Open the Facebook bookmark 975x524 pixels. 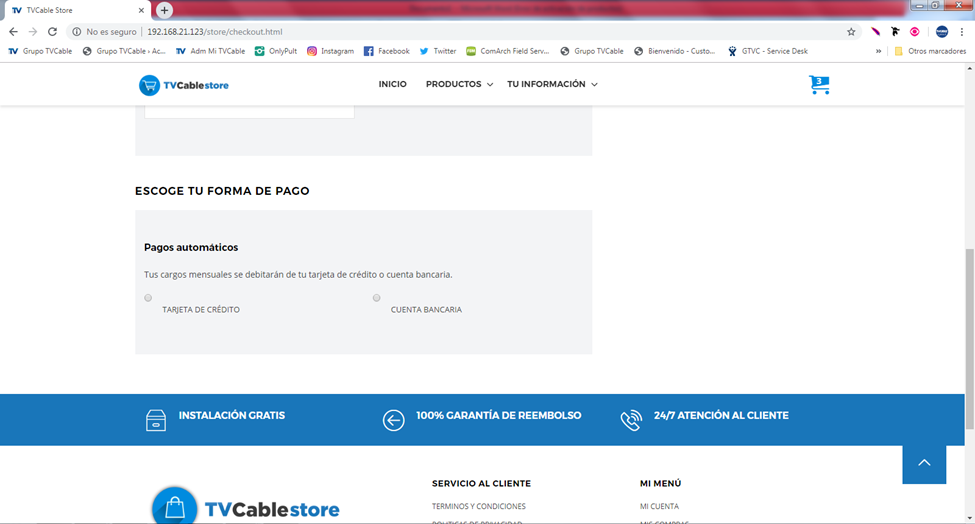(x=387, y=51)
